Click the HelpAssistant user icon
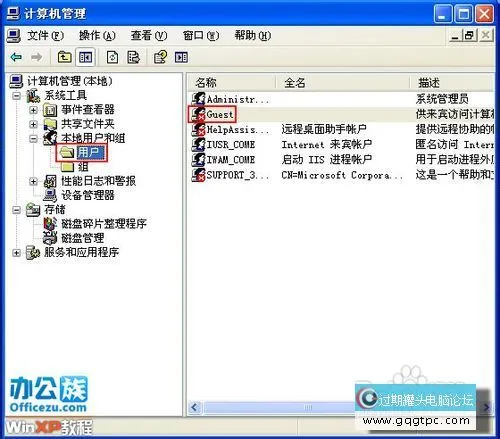Screen dimensions: 500x439 [198, 129]
